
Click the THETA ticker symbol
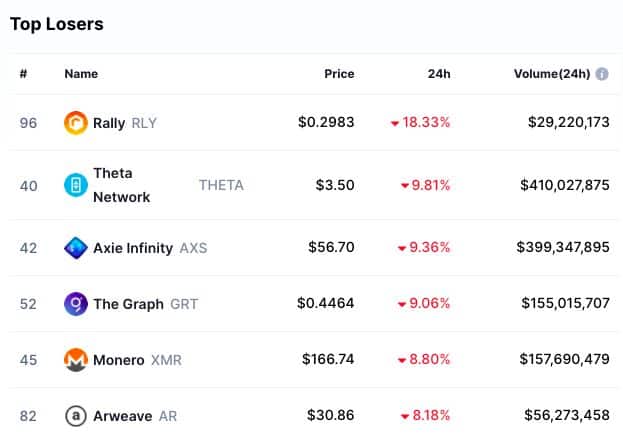coord(221,185)
